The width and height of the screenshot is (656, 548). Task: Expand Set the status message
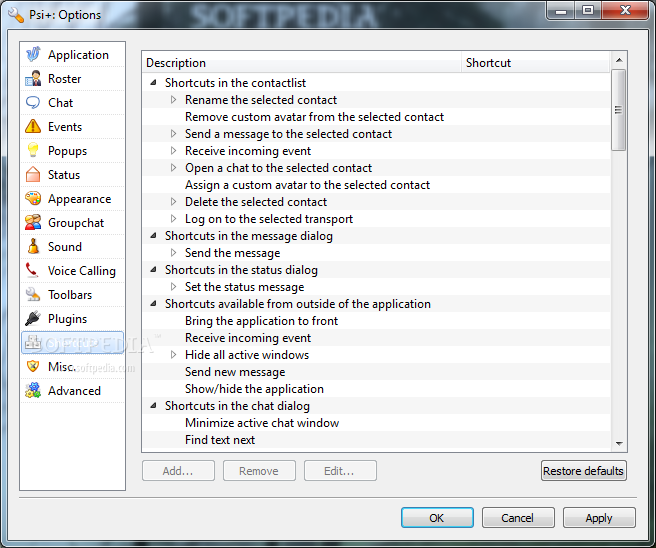point(174,287)
